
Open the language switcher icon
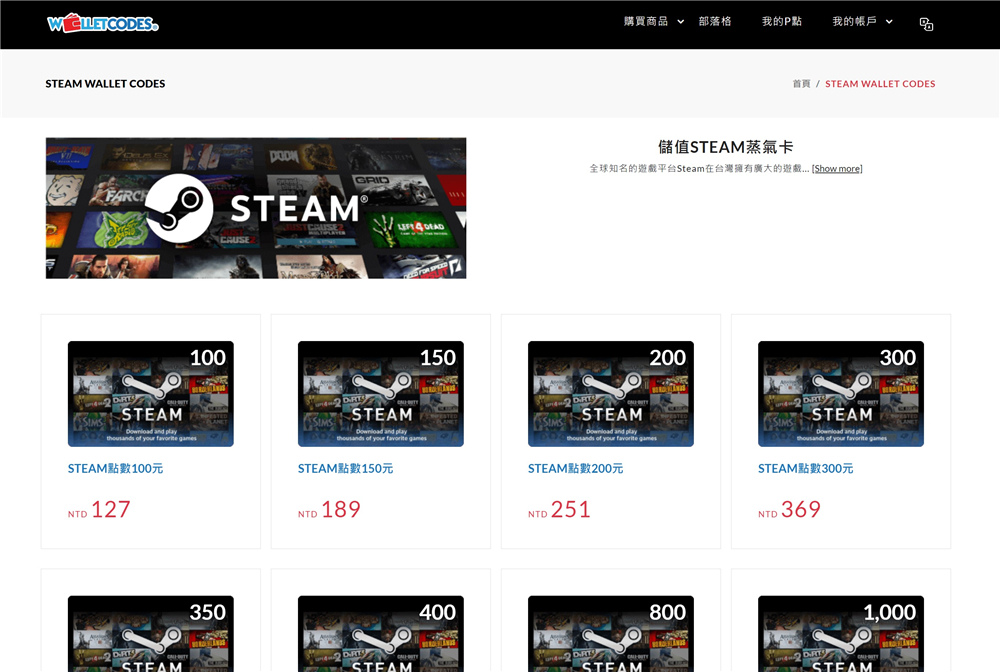pos(926,24)
